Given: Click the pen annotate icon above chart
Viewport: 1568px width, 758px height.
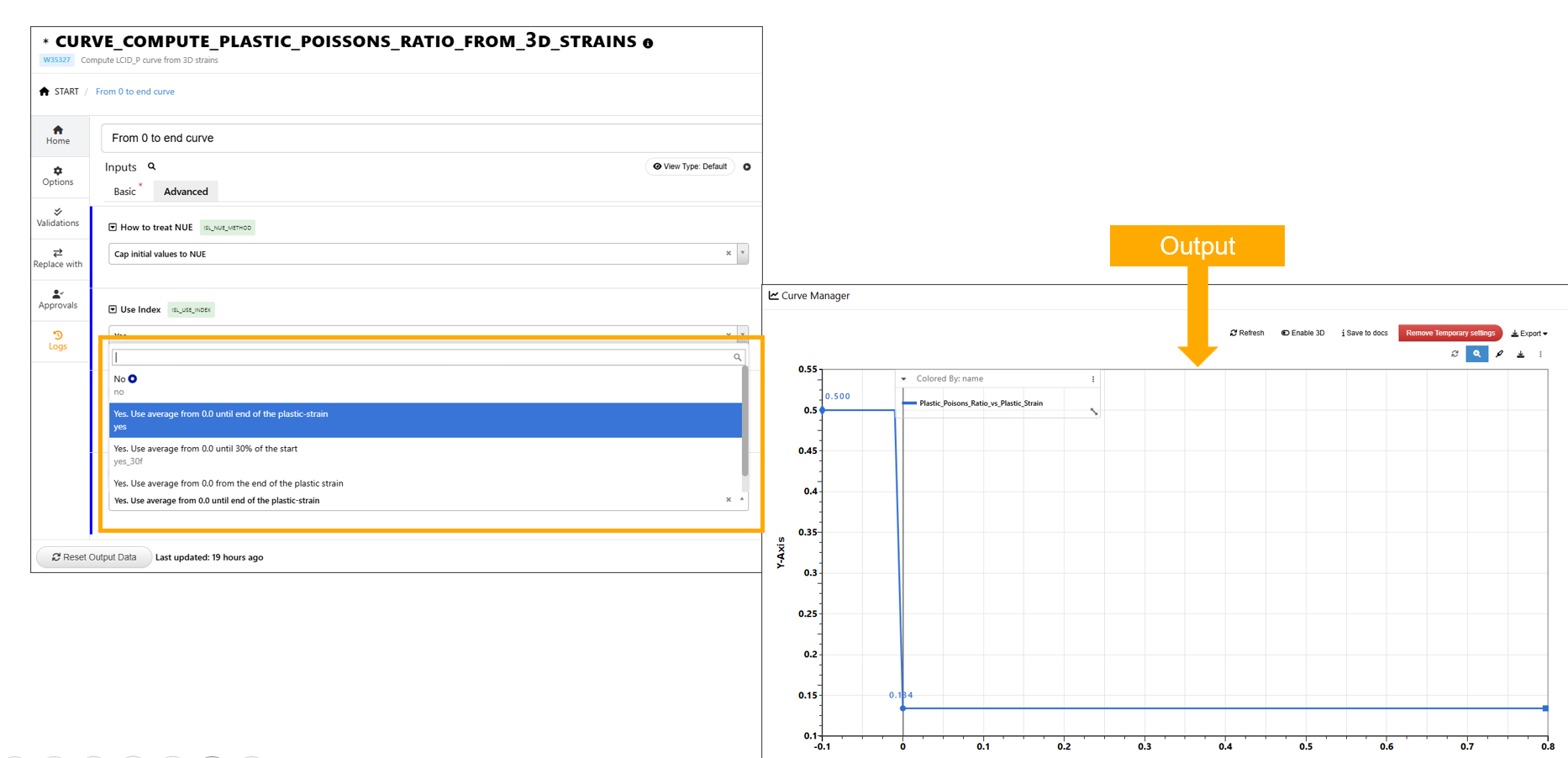Looking at the screenshot, I should click(1499, 355).
